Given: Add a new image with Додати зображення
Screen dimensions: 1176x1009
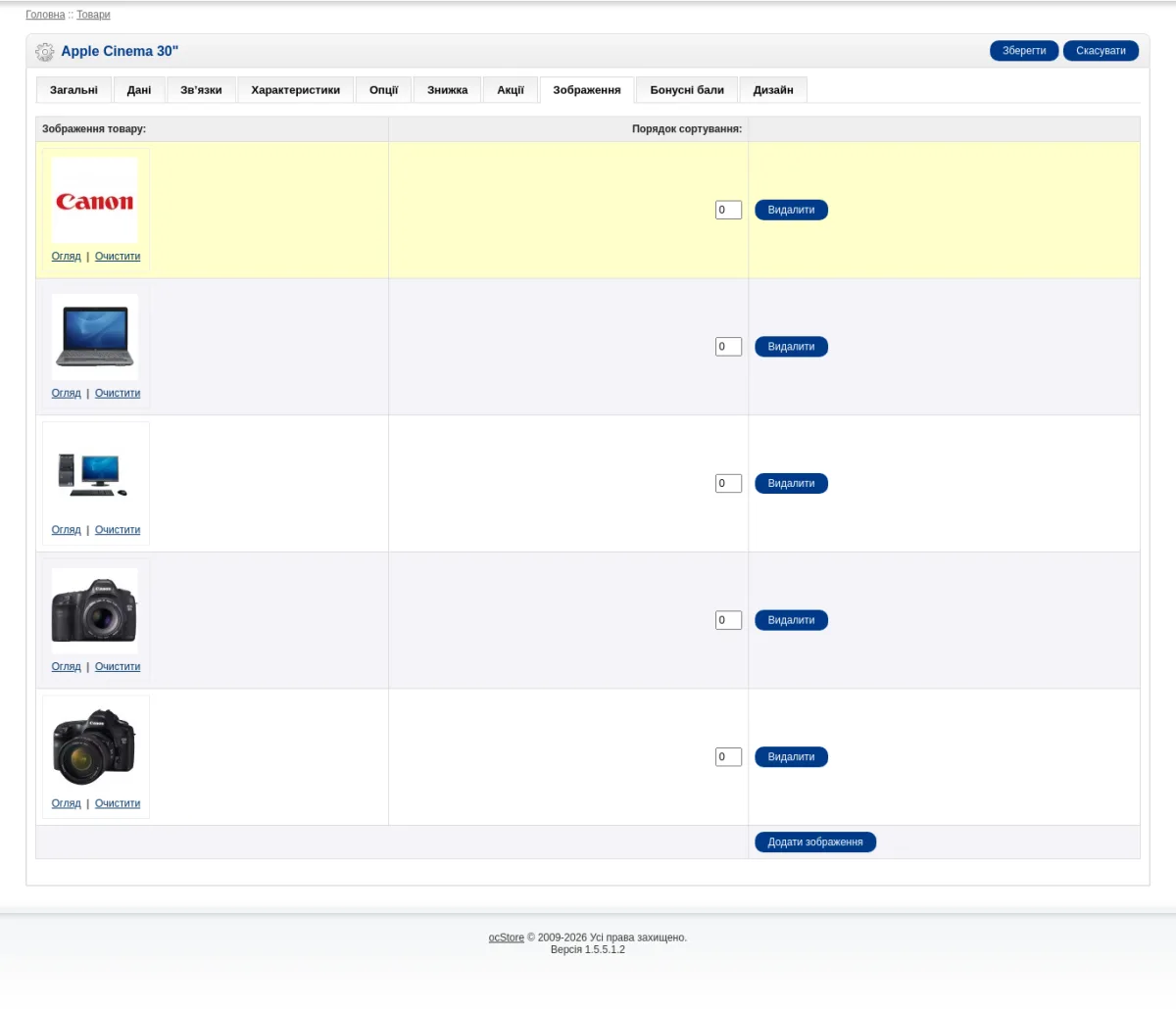Looking at the screenshot, I should [815, 842].
